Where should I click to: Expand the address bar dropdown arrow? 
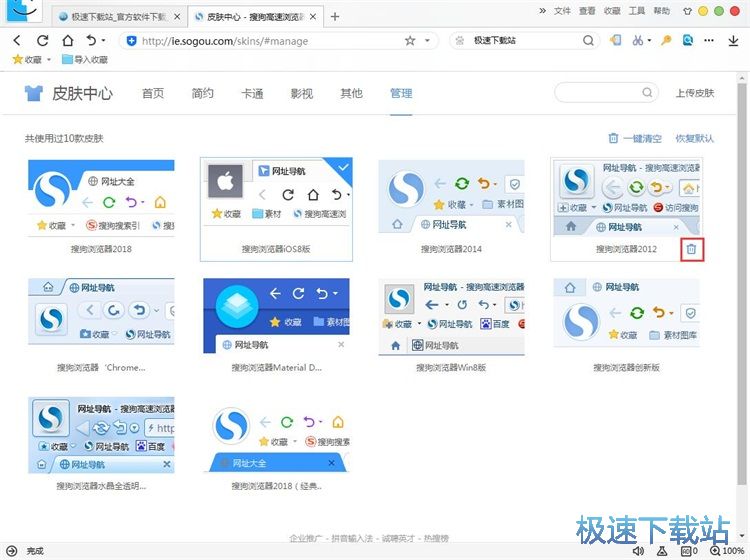pyautogui.click(x=429, y=41)
